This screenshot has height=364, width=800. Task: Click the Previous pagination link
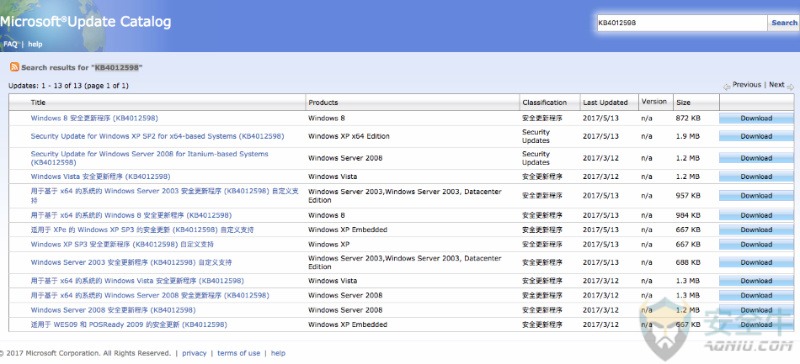(x=746, y=85)
